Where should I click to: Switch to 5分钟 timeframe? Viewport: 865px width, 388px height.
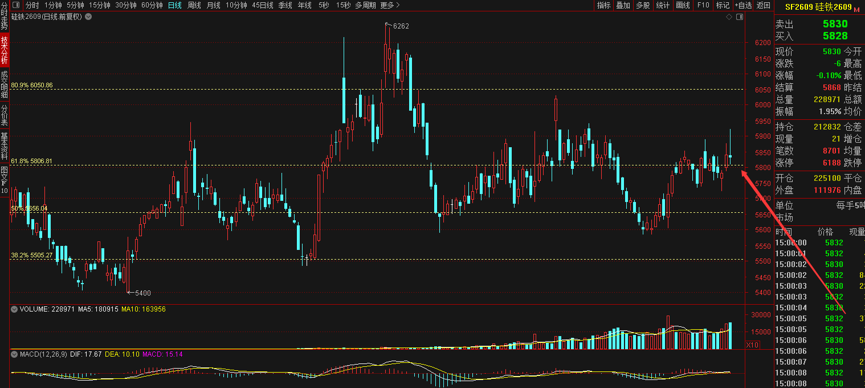pos(76,6)
